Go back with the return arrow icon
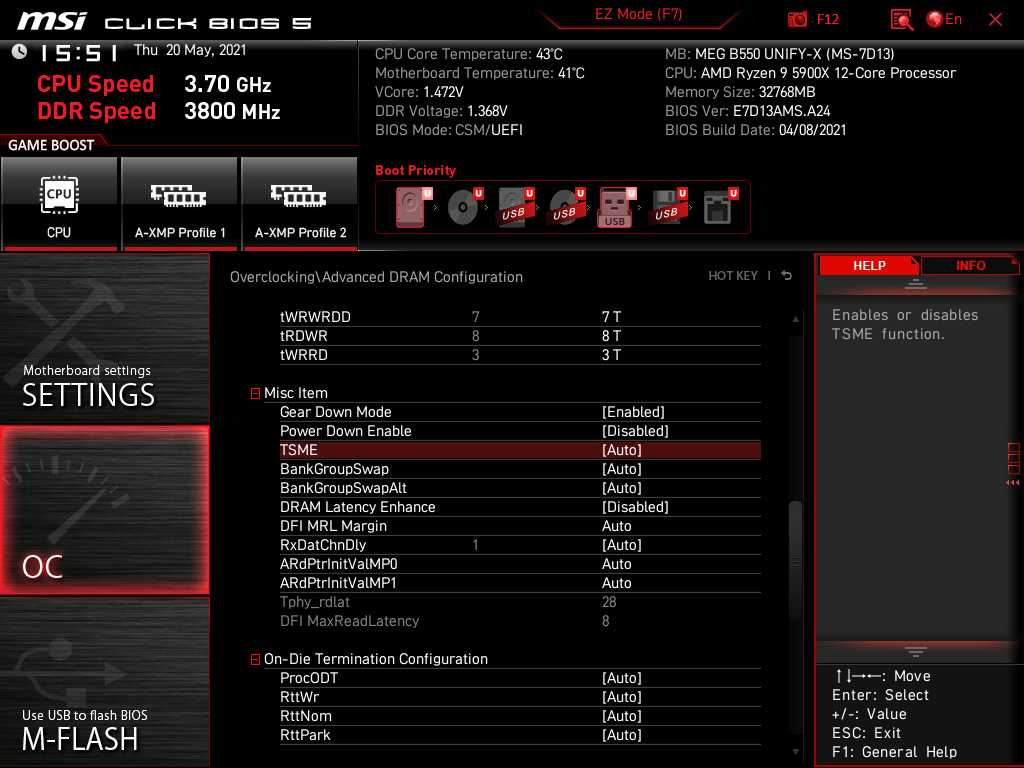The image size is (1024, 768). tap(786, 276)
